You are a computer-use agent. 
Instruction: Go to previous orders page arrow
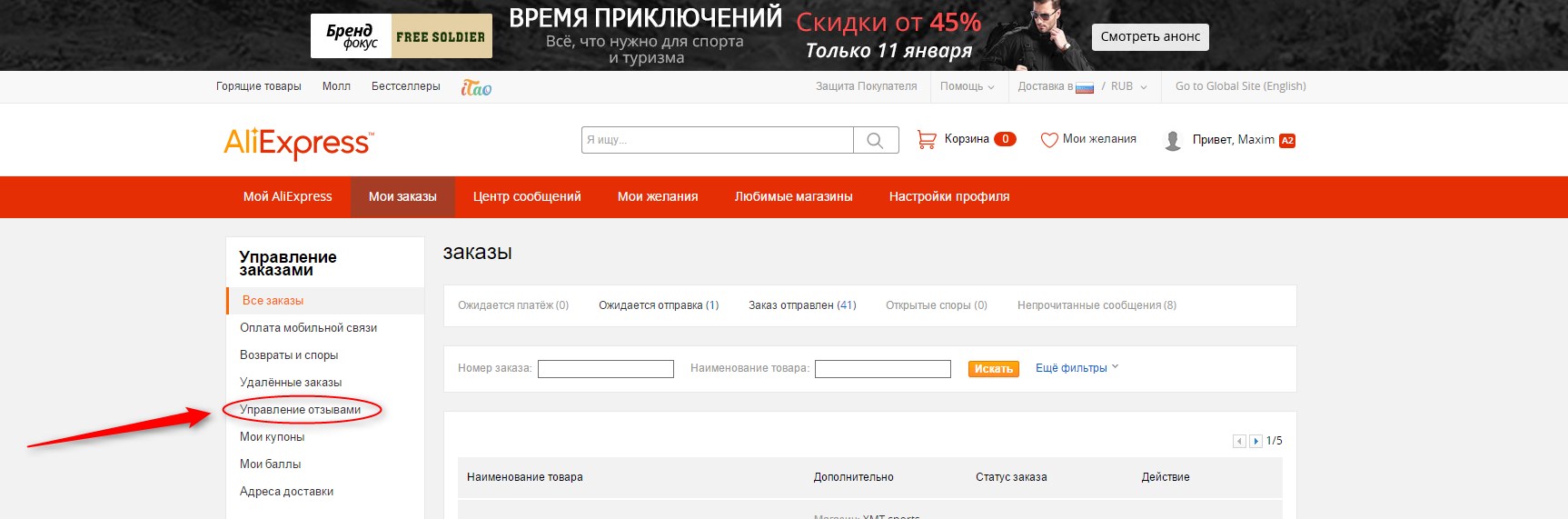pyautogui.click(x=1239, y=441)
